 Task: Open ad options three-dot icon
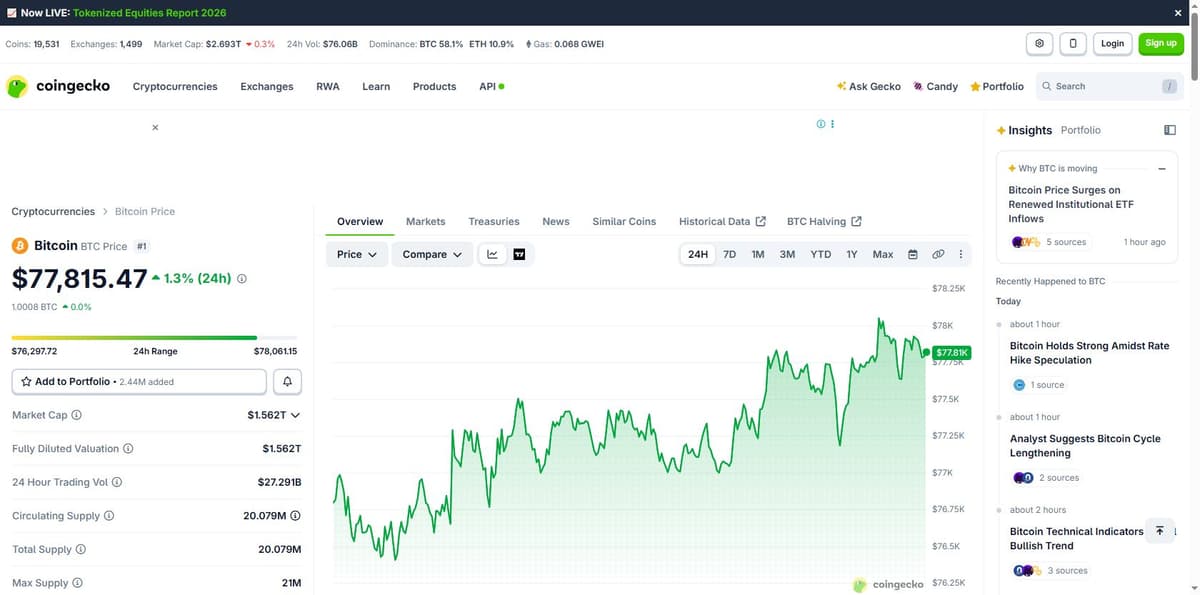tap(832, 124)
